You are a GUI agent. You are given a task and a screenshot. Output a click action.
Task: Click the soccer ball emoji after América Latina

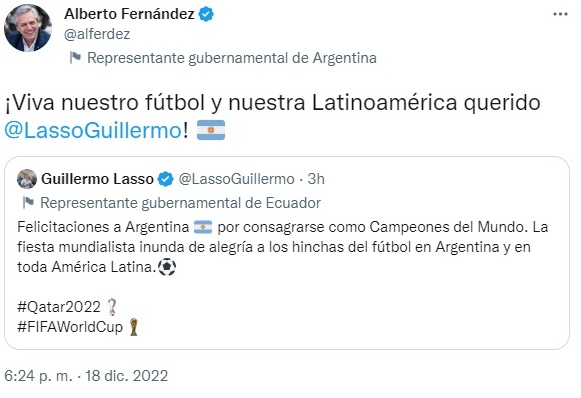click(167, 267)
